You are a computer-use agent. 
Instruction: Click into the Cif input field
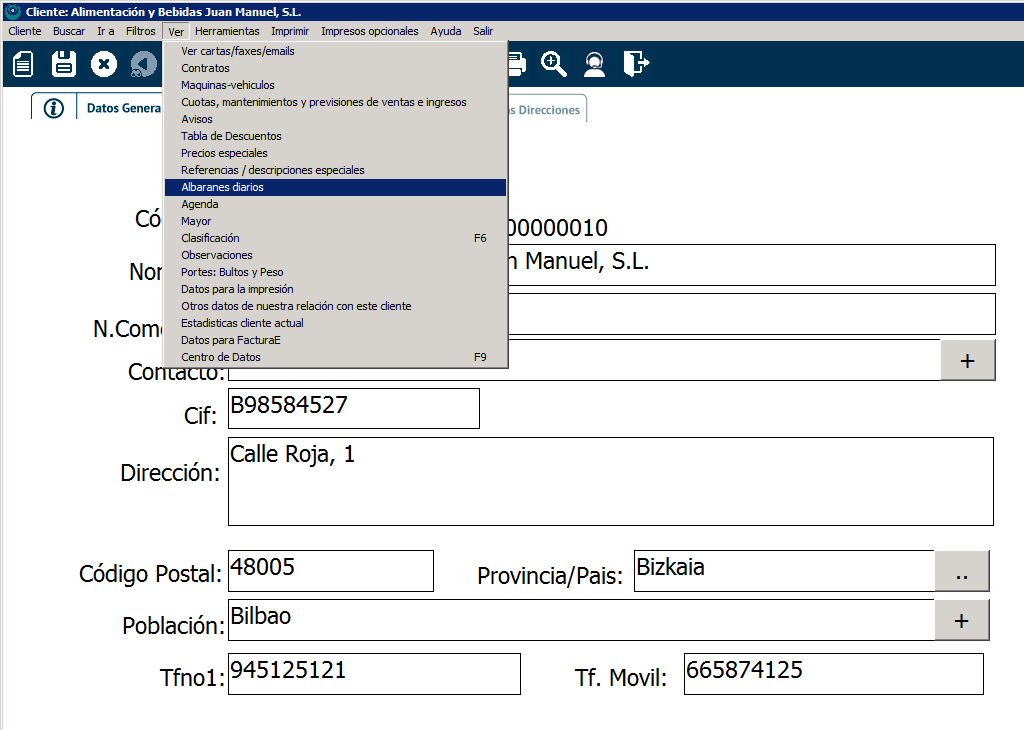[354, 408]
